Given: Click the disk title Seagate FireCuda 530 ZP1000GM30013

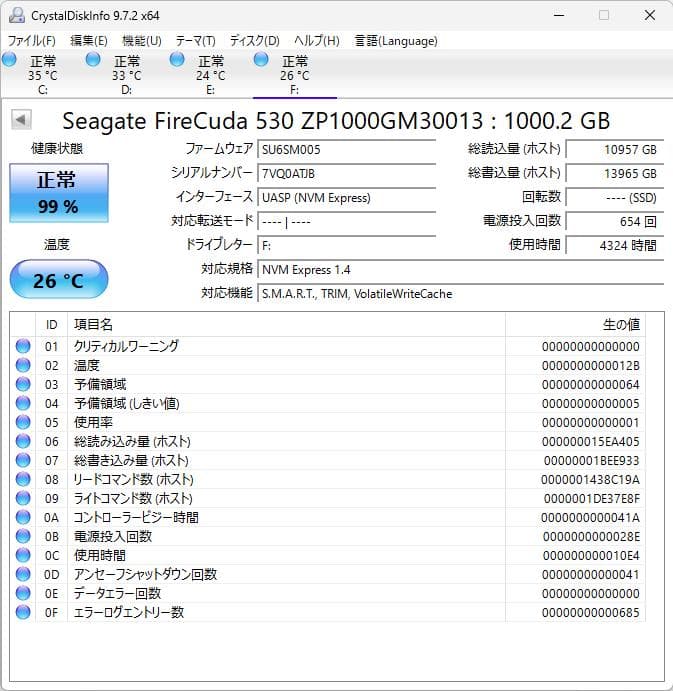Looking at the screenshot, I should (272, 121).
